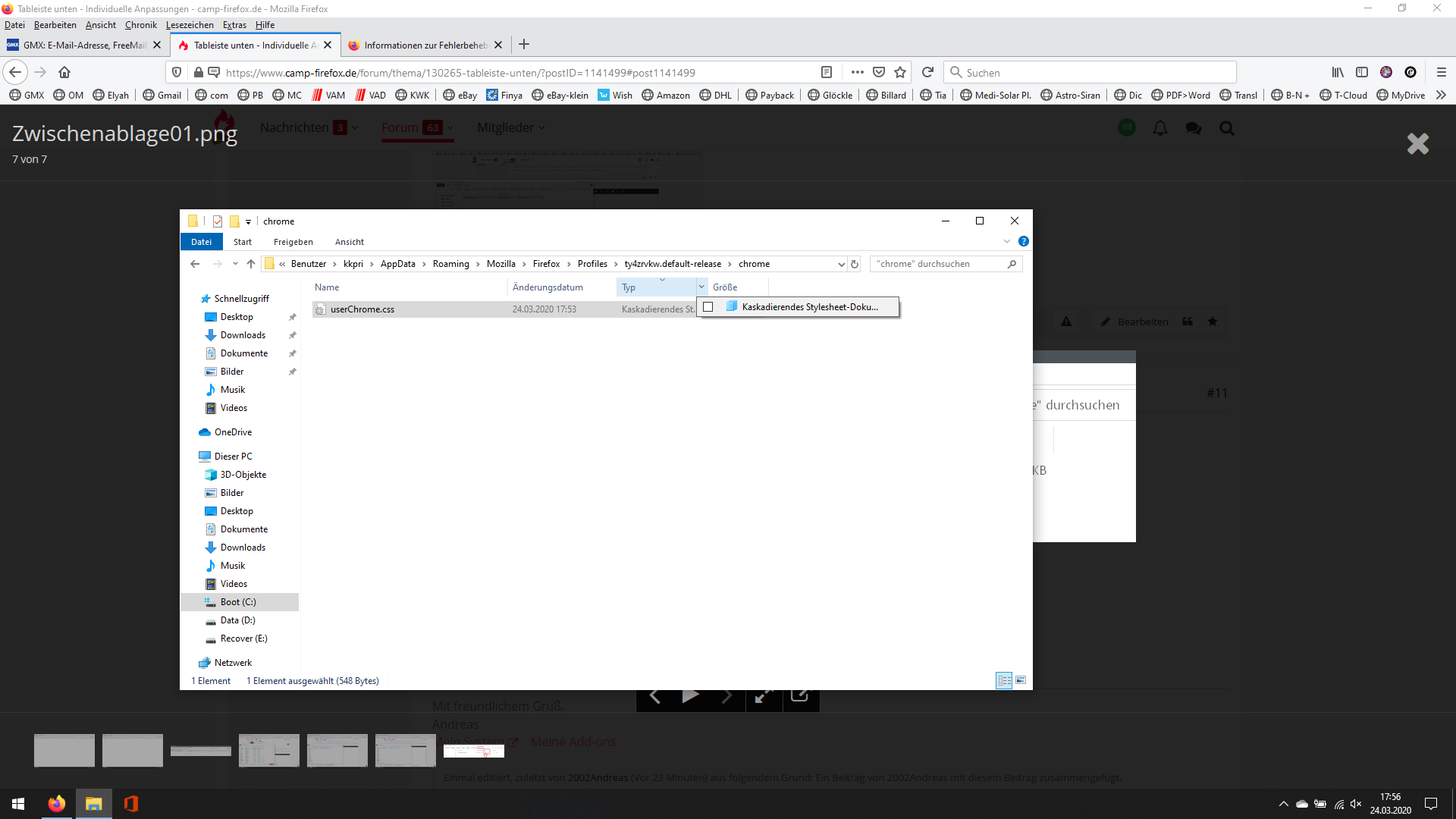Save page to Pocket icon
The image size is (1456, 819).
879,72
